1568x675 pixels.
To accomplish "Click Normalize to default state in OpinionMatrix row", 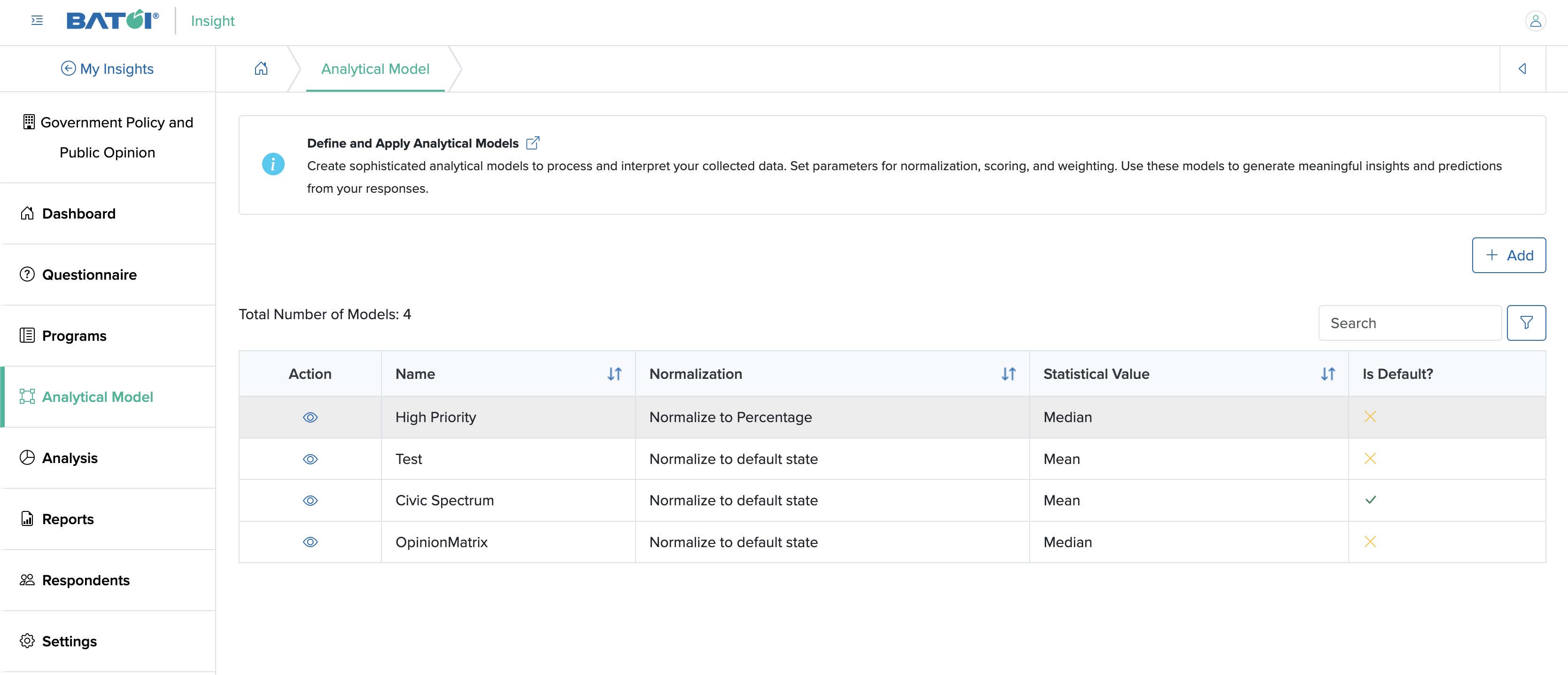I will coord(733,542).
